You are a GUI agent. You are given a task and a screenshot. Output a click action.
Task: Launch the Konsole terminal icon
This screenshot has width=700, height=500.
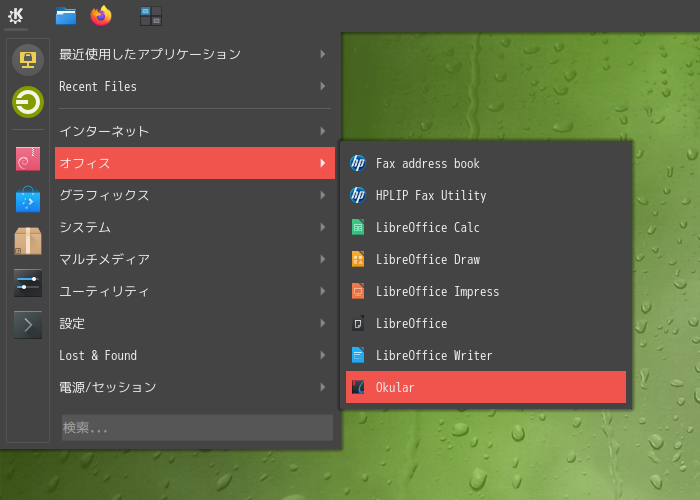tap(28, 325)
